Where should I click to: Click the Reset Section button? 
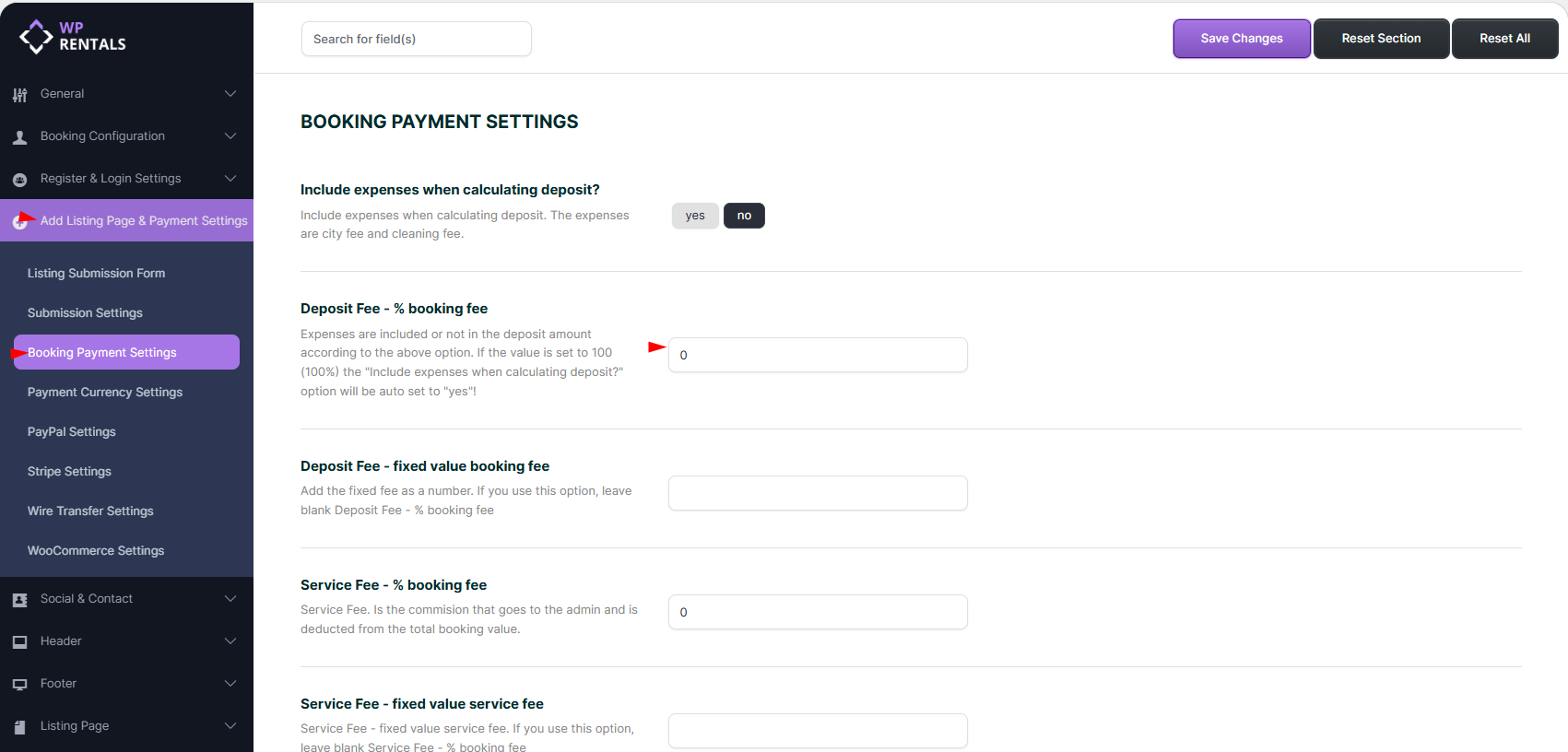click(x=1381, y=39)
